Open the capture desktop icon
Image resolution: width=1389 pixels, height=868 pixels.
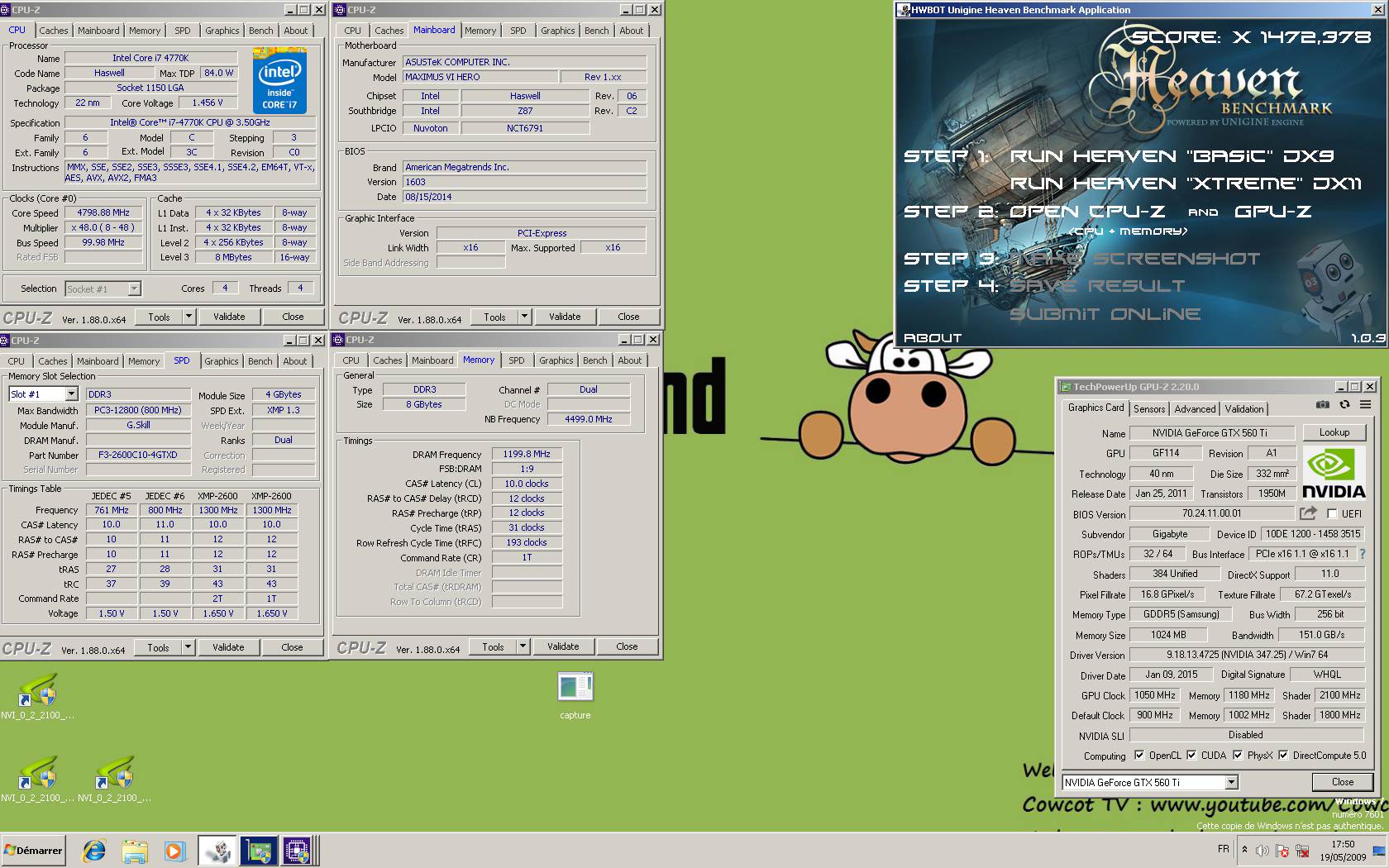[x=575, y=696]
